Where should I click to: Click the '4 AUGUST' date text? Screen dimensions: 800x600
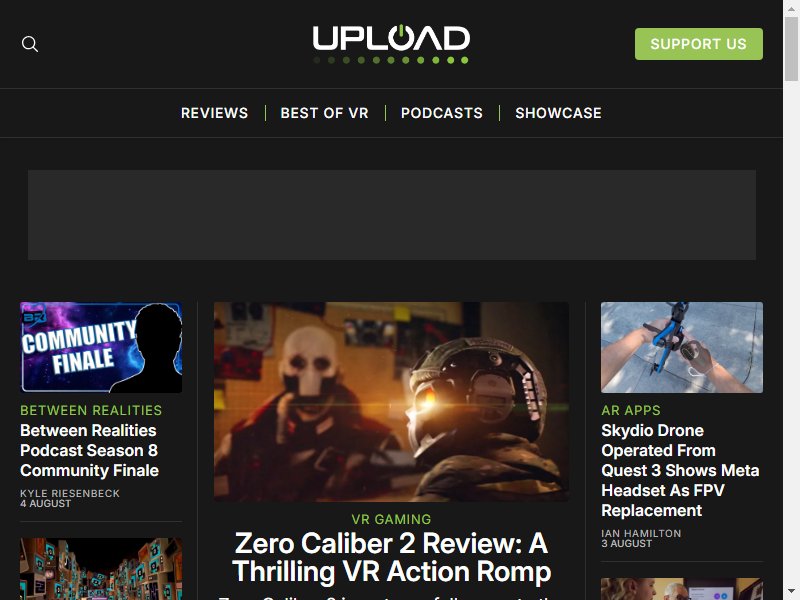pos(45,504)
